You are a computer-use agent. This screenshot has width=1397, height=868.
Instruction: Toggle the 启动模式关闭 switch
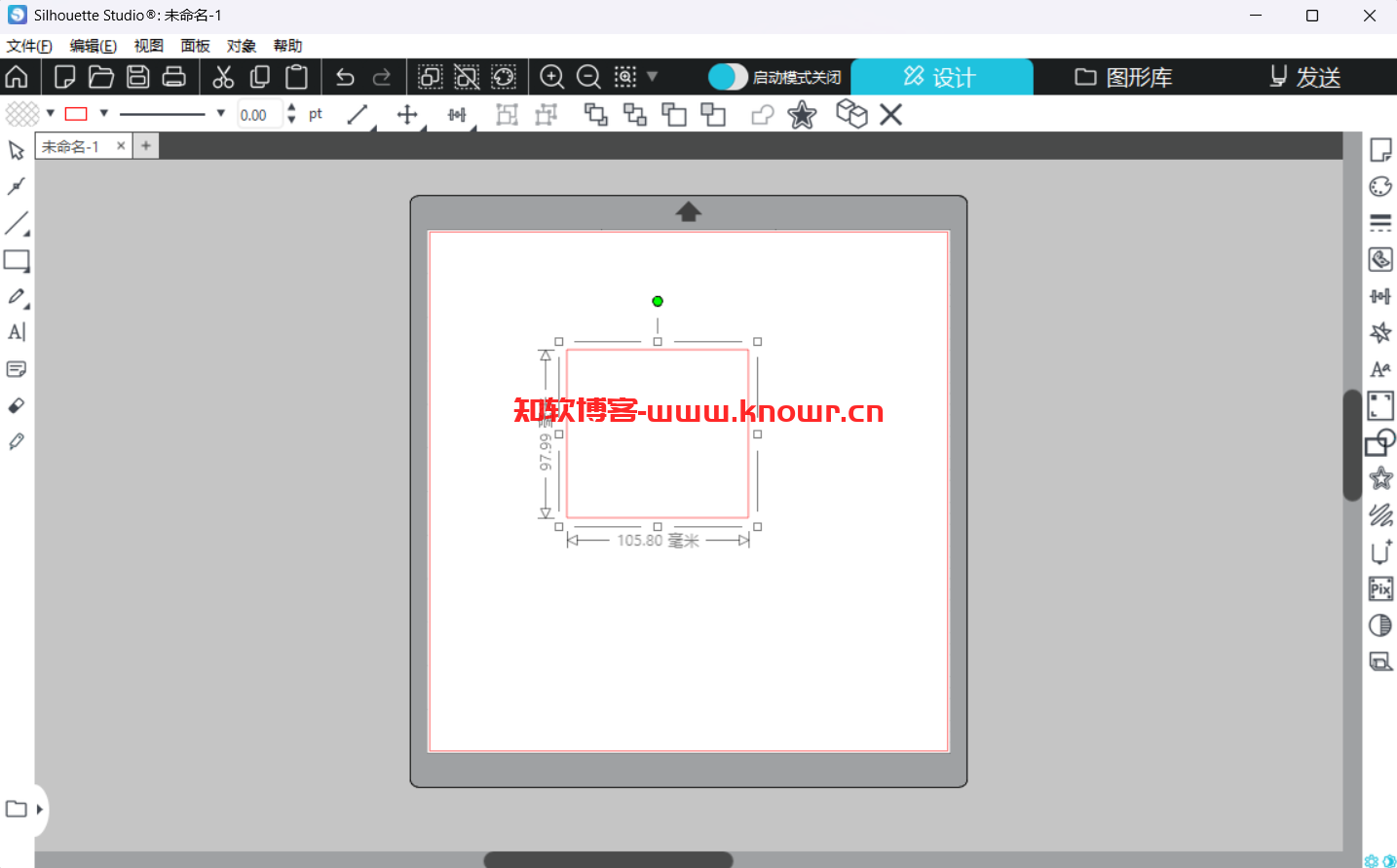(x=728, y=77)
